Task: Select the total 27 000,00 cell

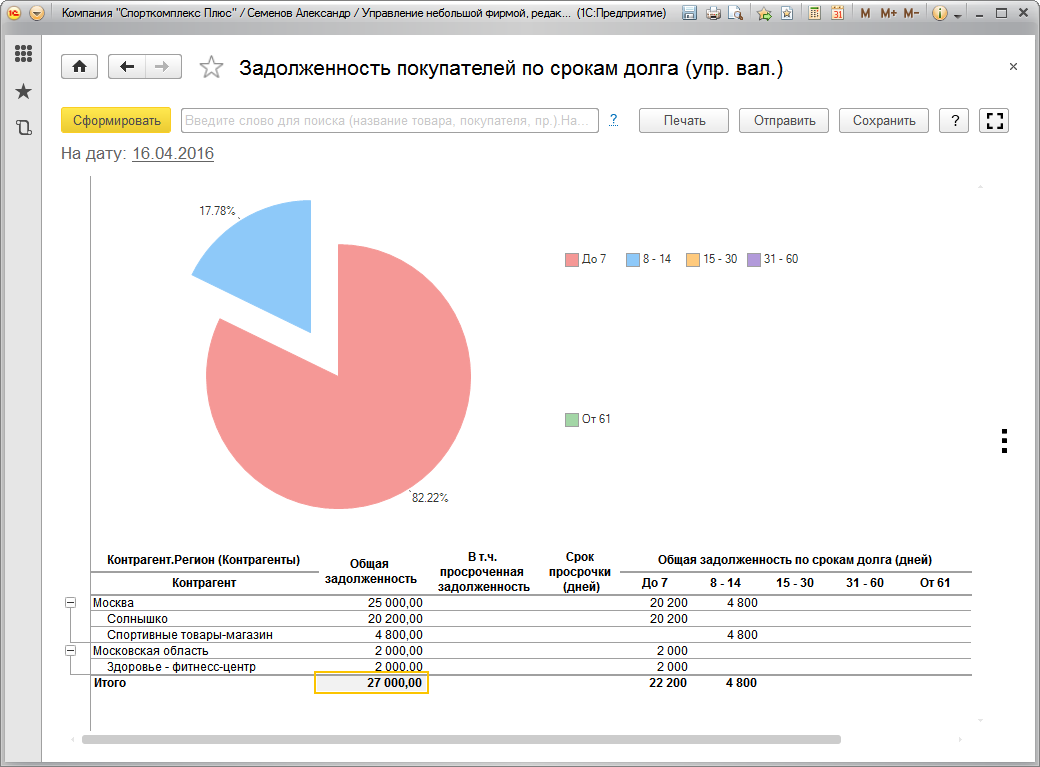Action: 371,683
